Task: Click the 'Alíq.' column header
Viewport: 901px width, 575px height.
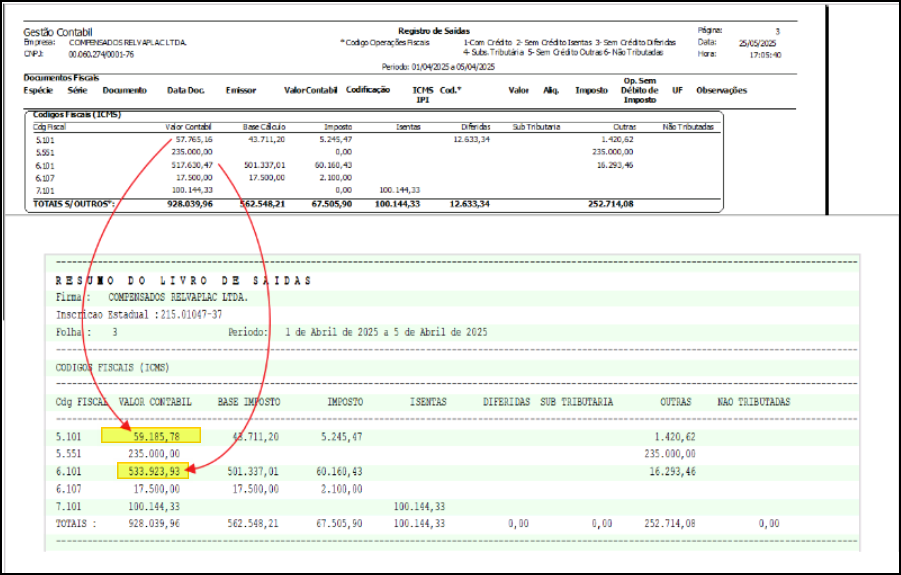Action: pyautogui.click(x=551, y=90)
